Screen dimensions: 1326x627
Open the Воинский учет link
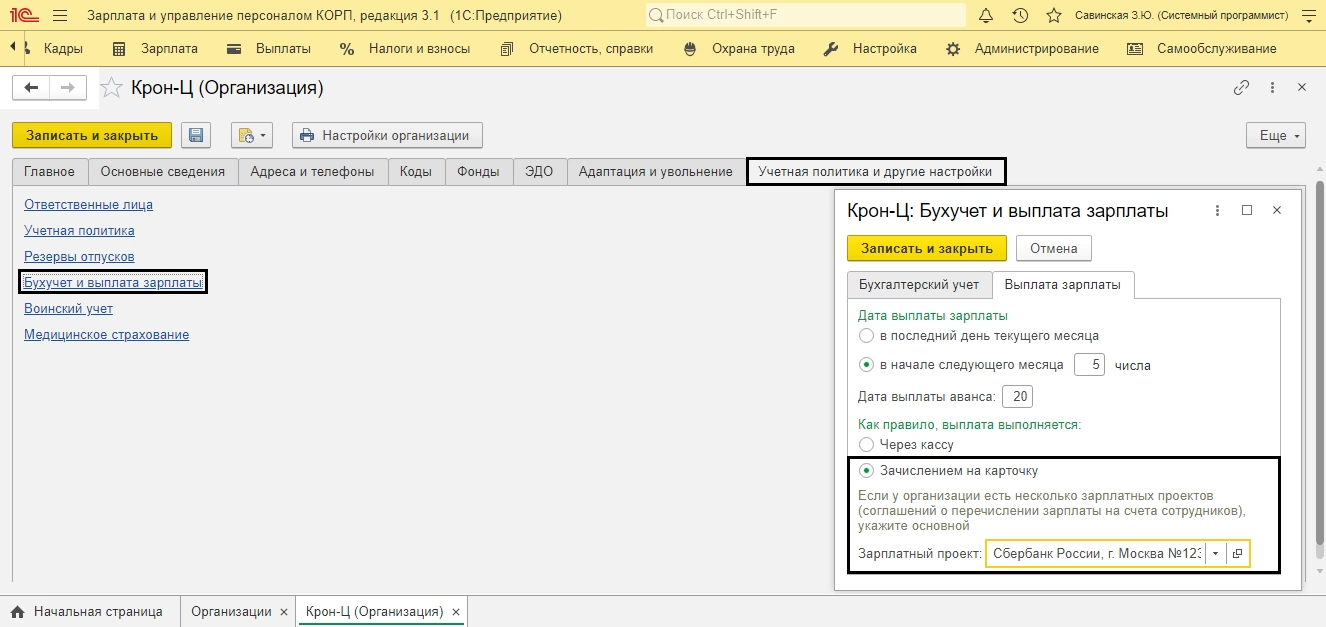click(x=68, y=309)
